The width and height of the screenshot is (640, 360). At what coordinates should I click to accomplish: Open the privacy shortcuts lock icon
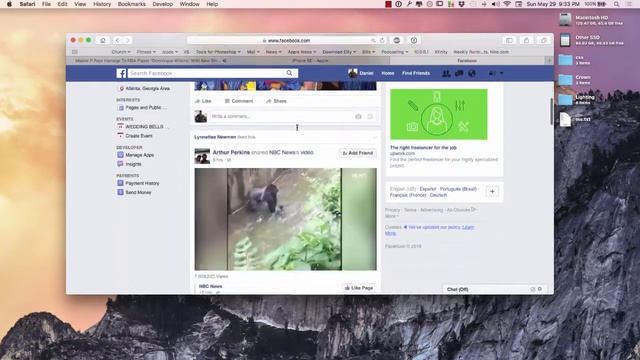pos(492,73)
